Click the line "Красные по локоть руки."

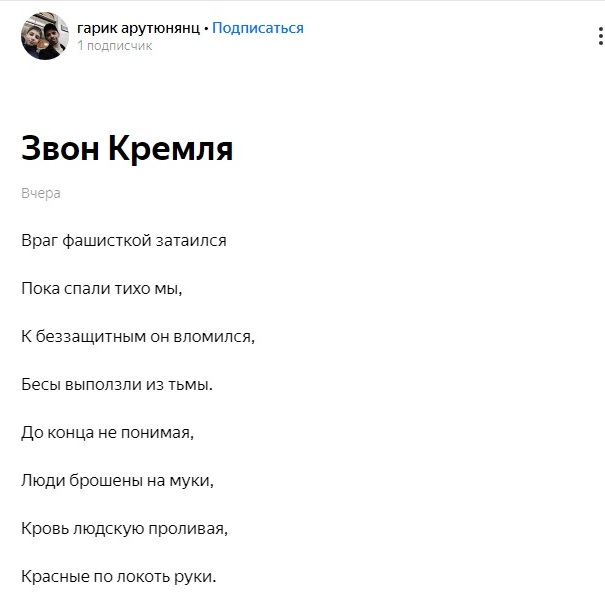[x=119, y=577]
